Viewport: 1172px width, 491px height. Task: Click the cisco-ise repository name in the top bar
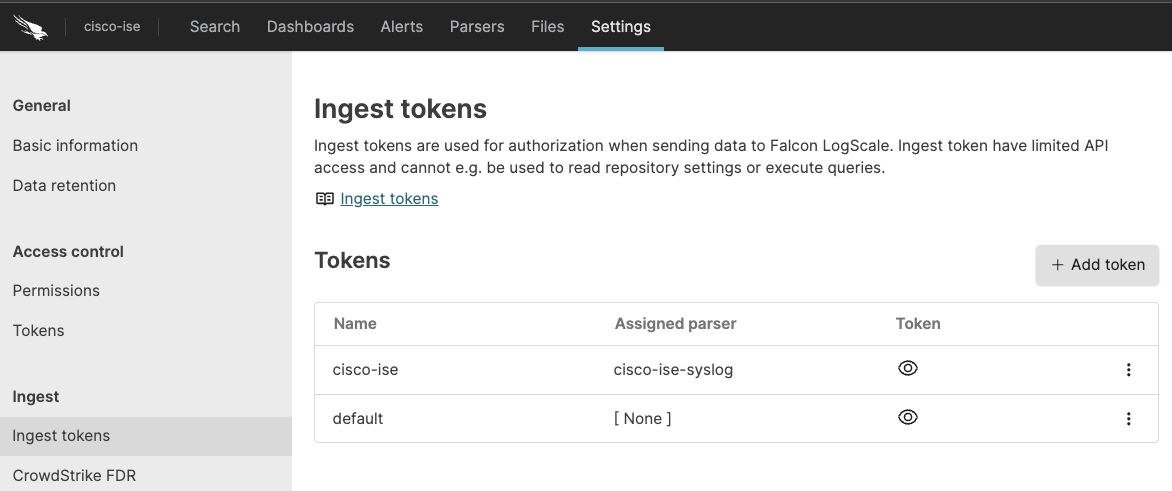coord(112,27)
